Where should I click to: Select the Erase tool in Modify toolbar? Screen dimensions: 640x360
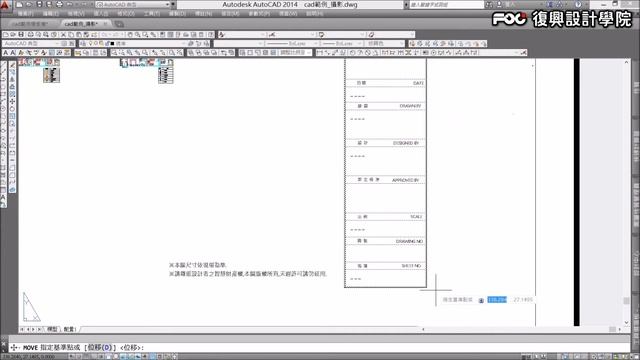(x=12, y=64)
